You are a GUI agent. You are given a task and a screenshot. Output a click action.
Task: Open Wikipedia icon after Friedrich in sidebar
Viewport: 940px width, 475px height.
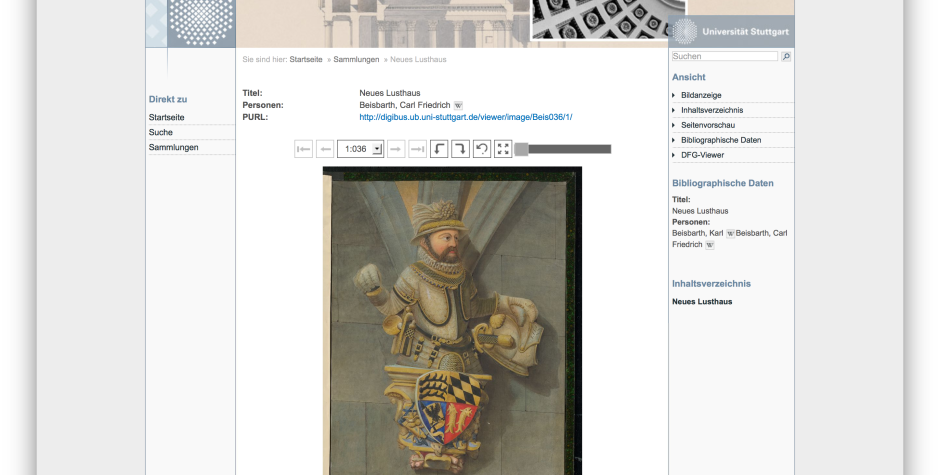(x=710, y=245)
